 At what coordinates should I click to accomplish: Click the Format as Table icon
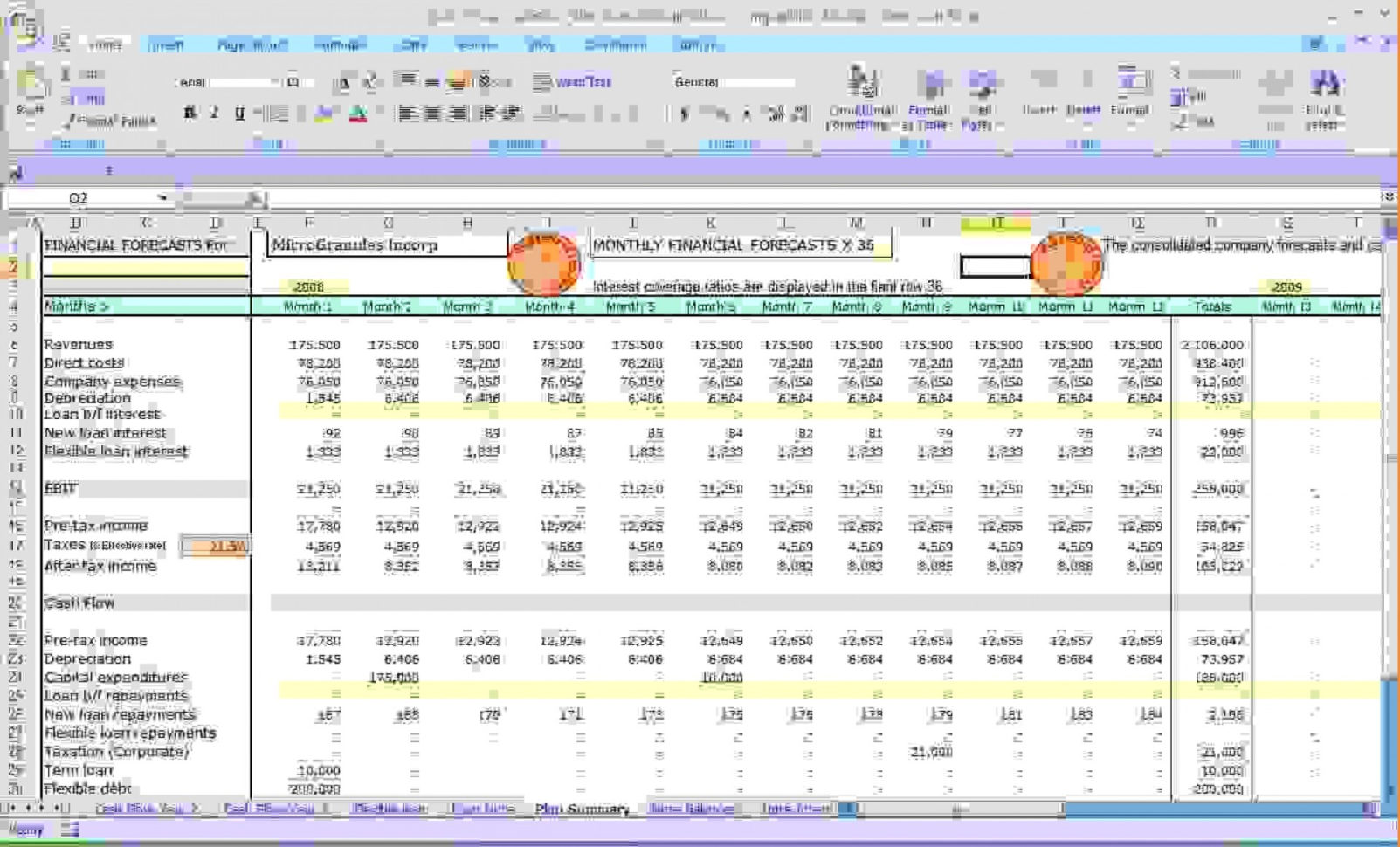[931, 98]
